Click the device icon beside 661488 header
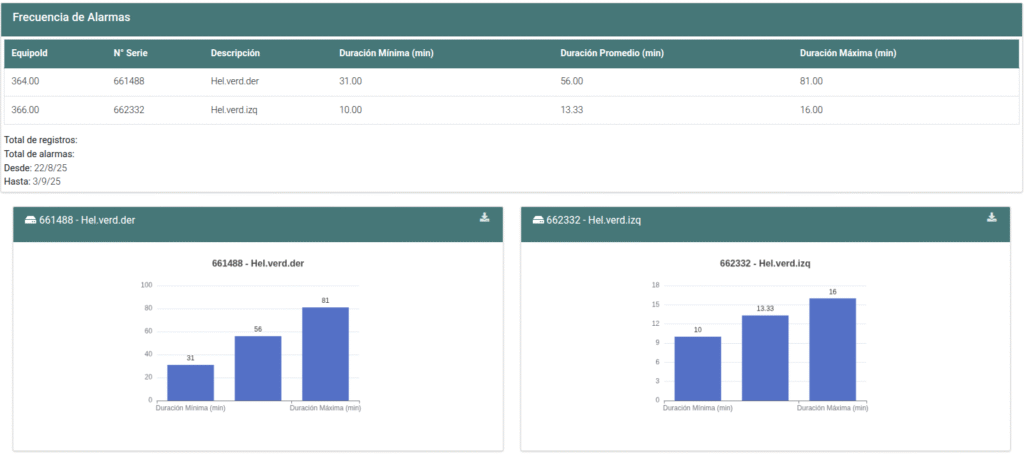This screenshot has height=460, width=1024. tap(30, 220)
